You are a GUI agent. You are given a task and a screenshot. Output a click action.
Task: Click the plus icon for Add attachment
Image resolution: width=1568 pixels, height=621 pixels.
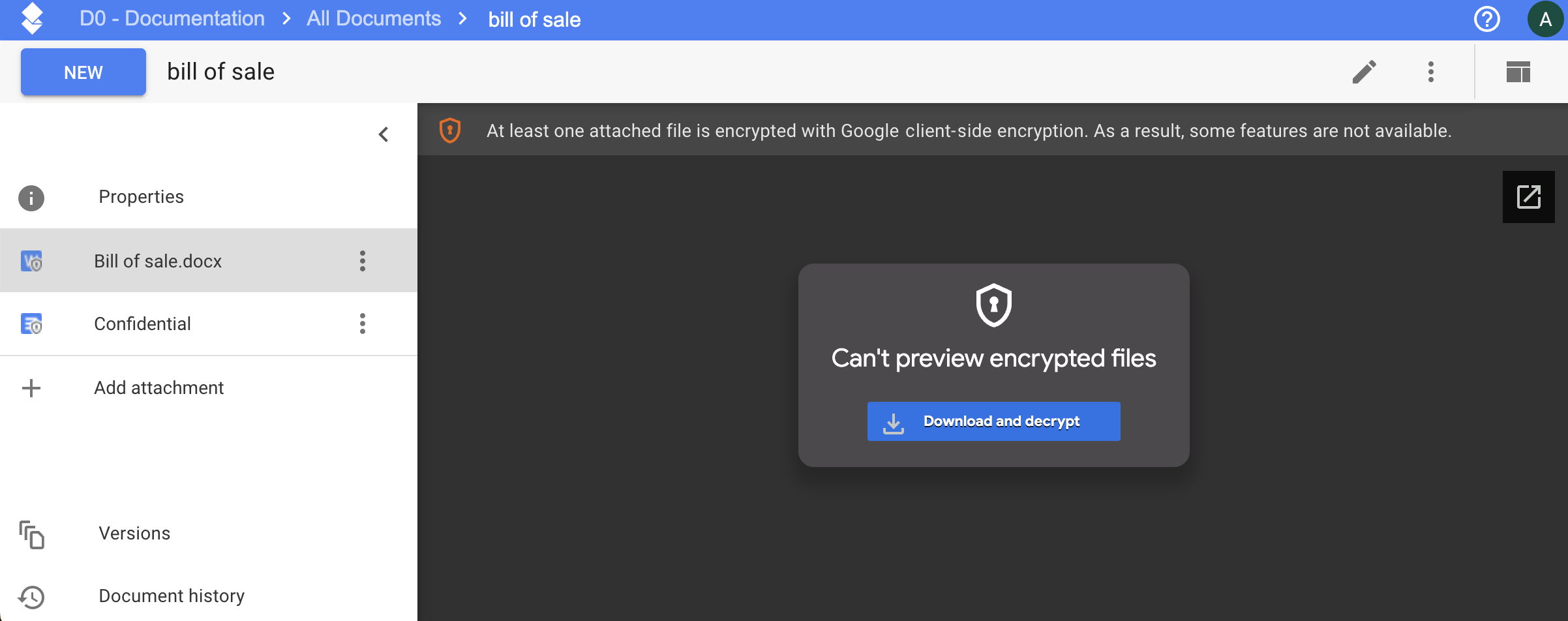tap(31, 388)
